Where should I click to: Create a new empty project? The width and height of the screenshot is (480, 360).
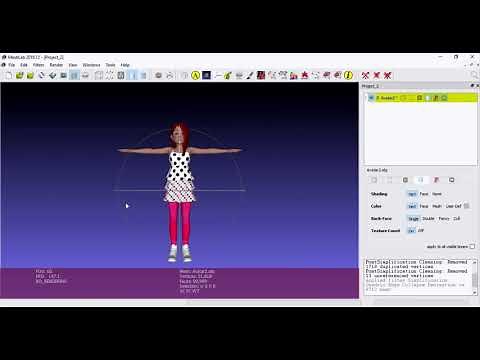[9, 75]
